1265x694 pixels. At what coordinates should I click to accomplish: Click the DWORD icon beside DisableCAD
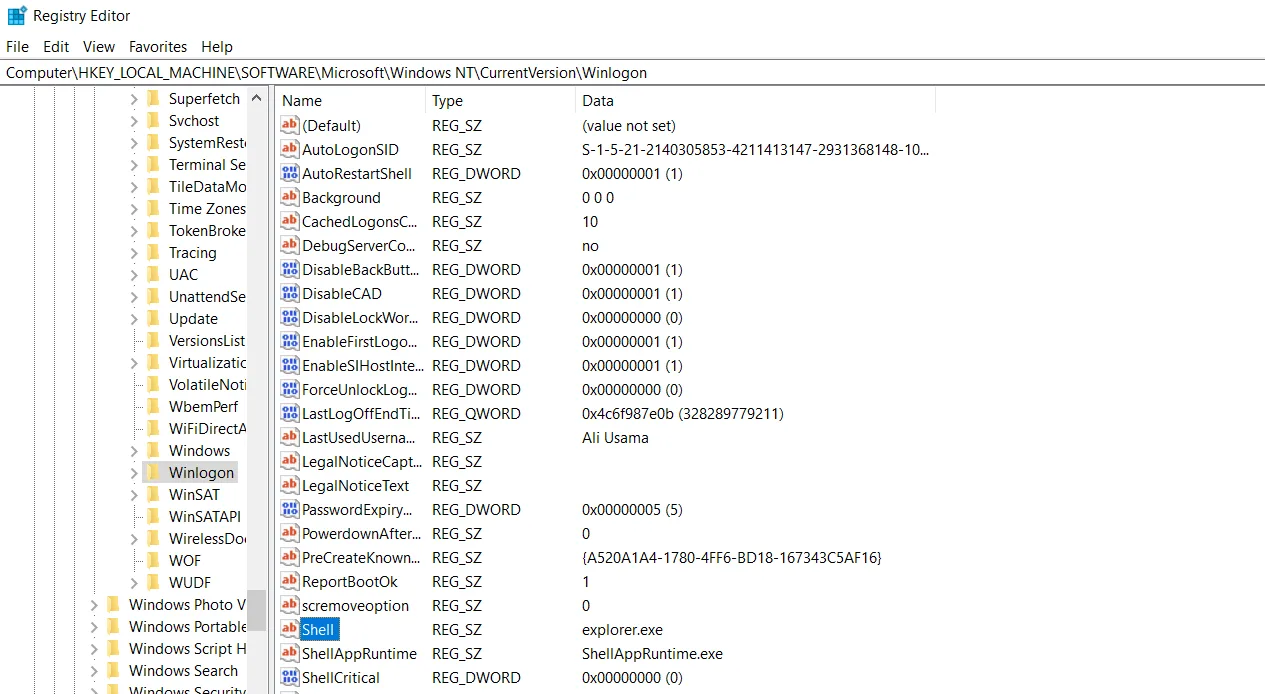point(288,293)
